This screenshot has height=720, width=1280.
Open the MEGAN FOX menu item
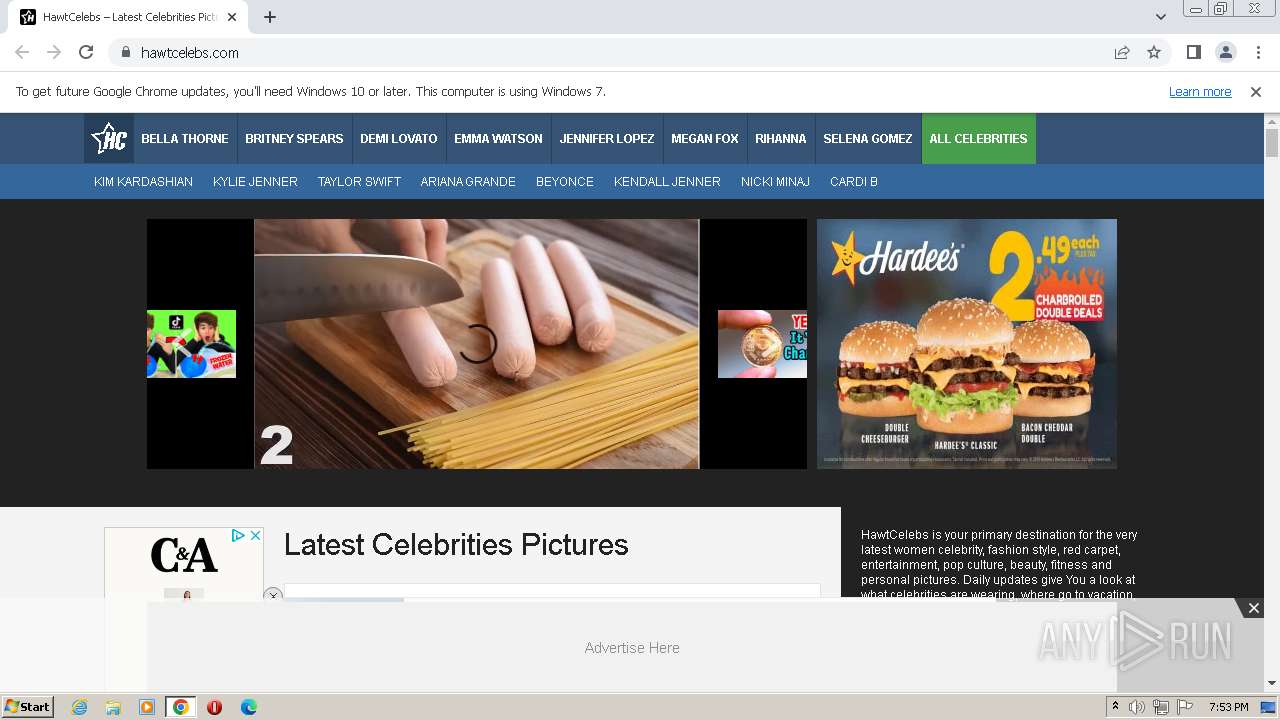point(705,139)
